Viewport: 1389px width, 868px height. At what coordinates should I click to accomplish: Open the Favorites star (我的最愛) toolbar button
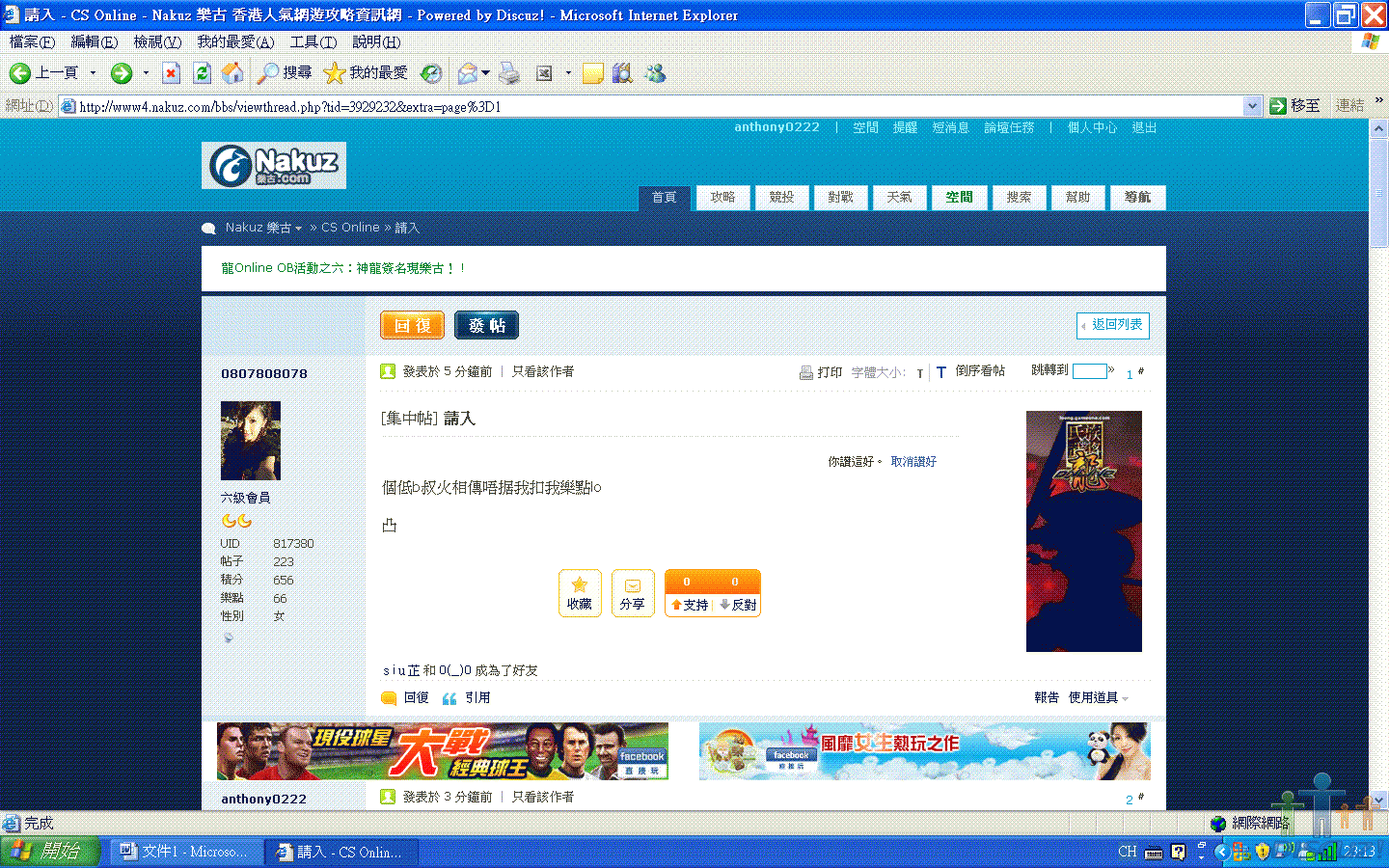(365, 73)
